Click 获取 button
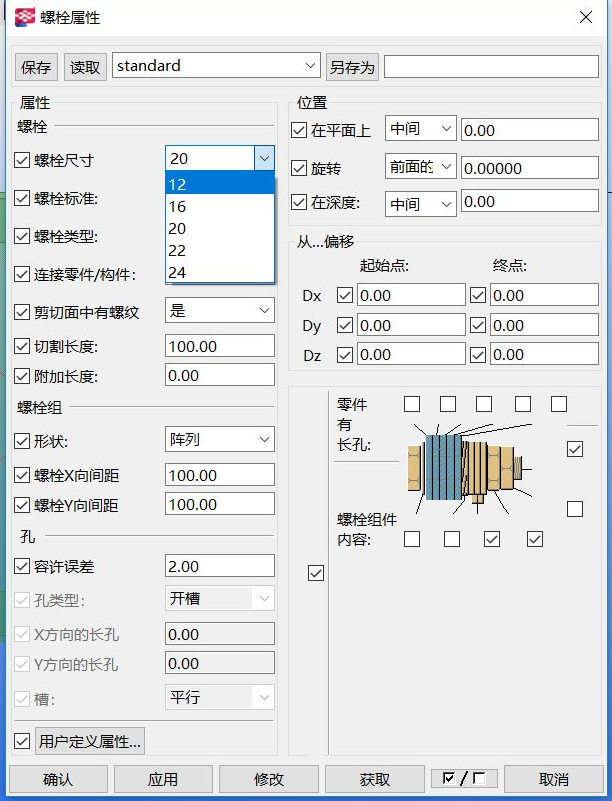The image size is (612, 801). [374, 779]
